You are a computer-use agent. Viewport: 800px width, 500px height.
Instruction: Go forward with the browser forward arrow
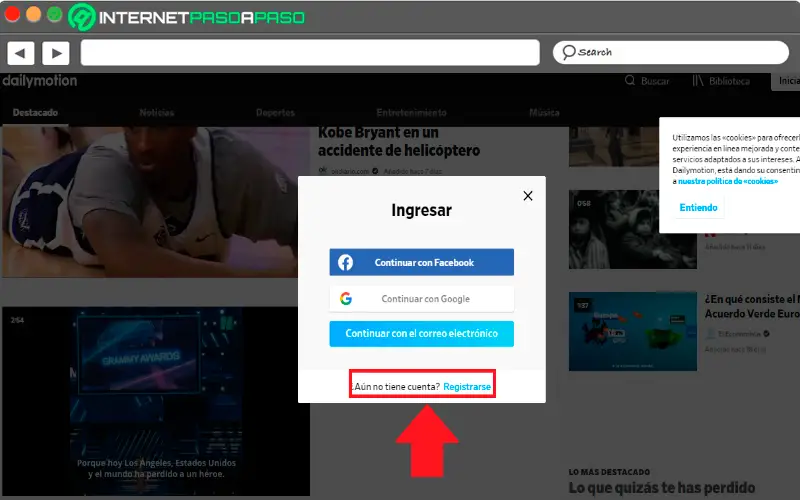pyautogui.click(x=56, y=53)
